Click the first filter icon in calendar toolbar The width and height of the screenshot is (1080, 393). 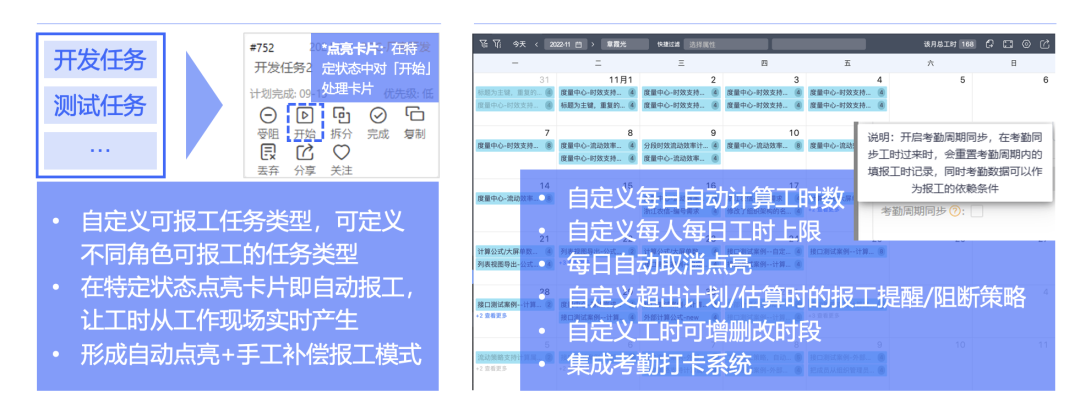[x=484, y=44]
